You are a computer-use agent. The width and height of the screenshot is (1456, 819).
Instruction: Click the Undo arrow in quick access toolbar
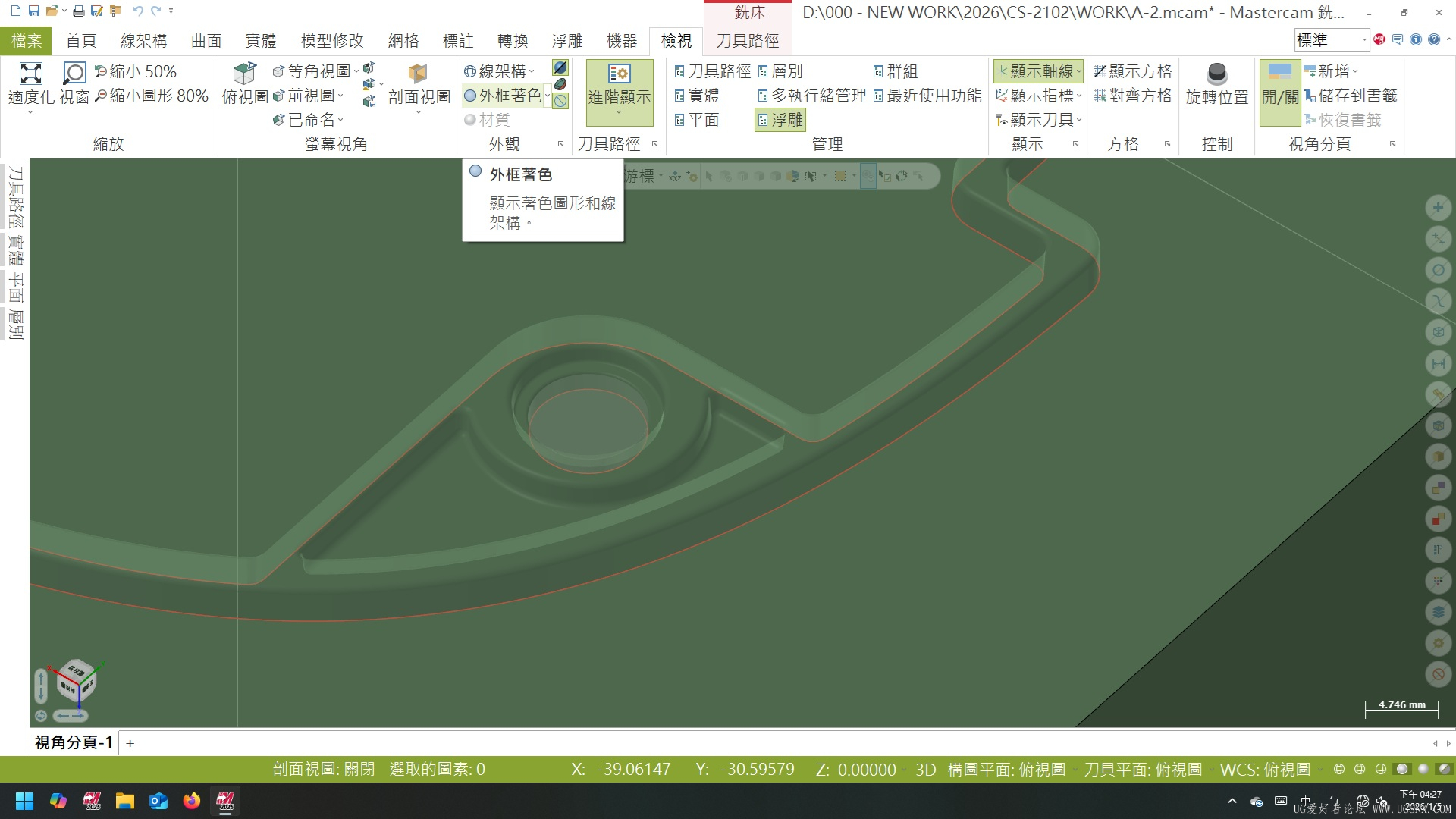click(x=136, y=11)
